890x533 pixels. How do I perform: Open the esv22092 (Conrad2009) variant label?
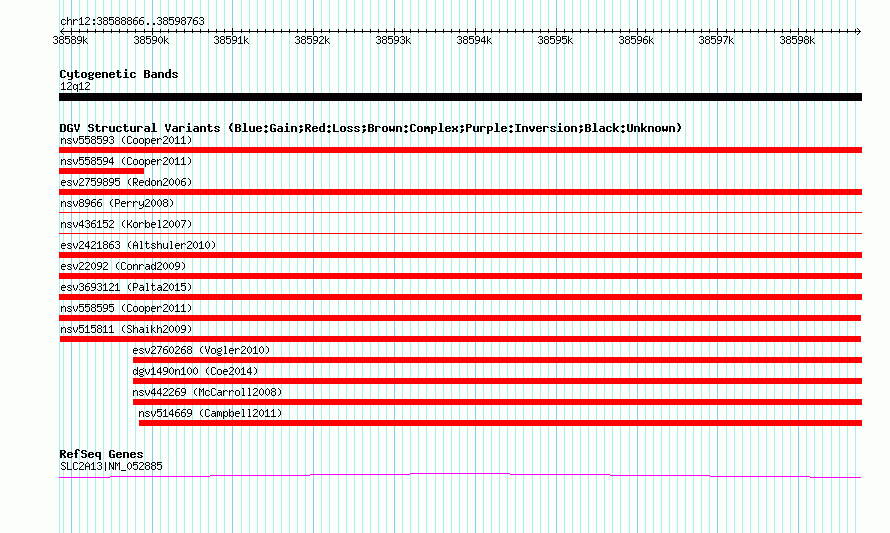tap(123, 266)
